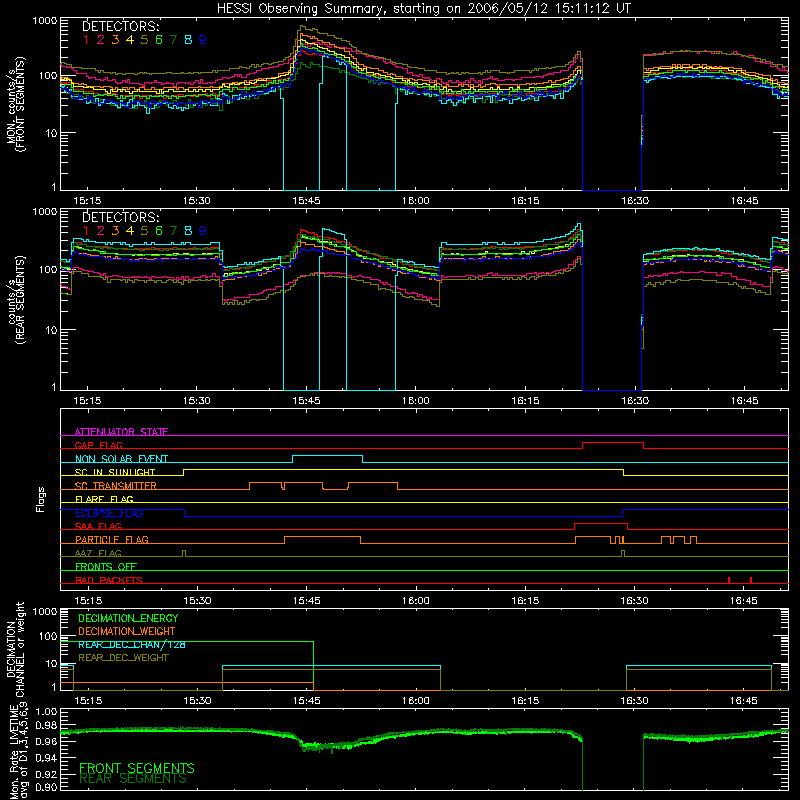Image resolution: width=800 pixels, height=800 pixels.
Task: Click the ECLIPSE_FLAG label
Action: click(109, 513)
